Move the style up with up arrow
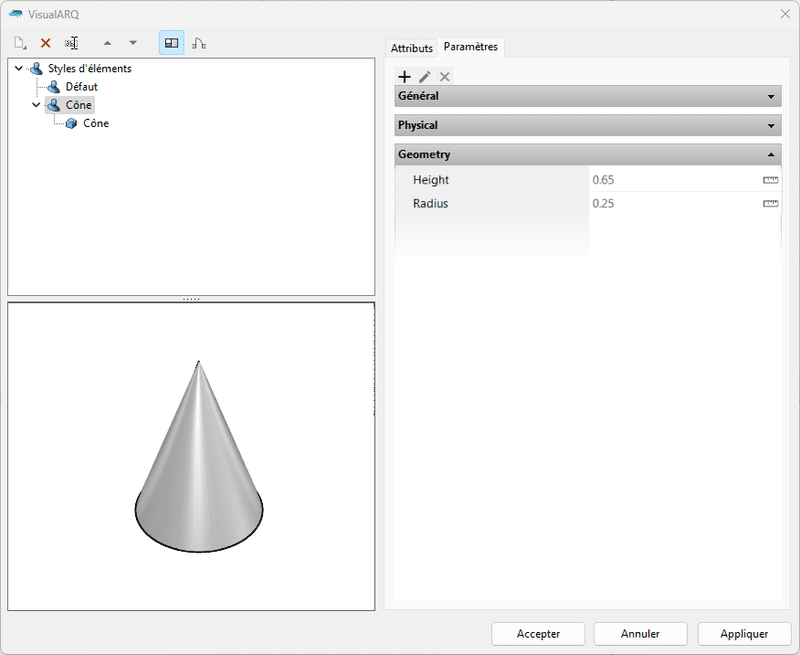 coord(107,43)
